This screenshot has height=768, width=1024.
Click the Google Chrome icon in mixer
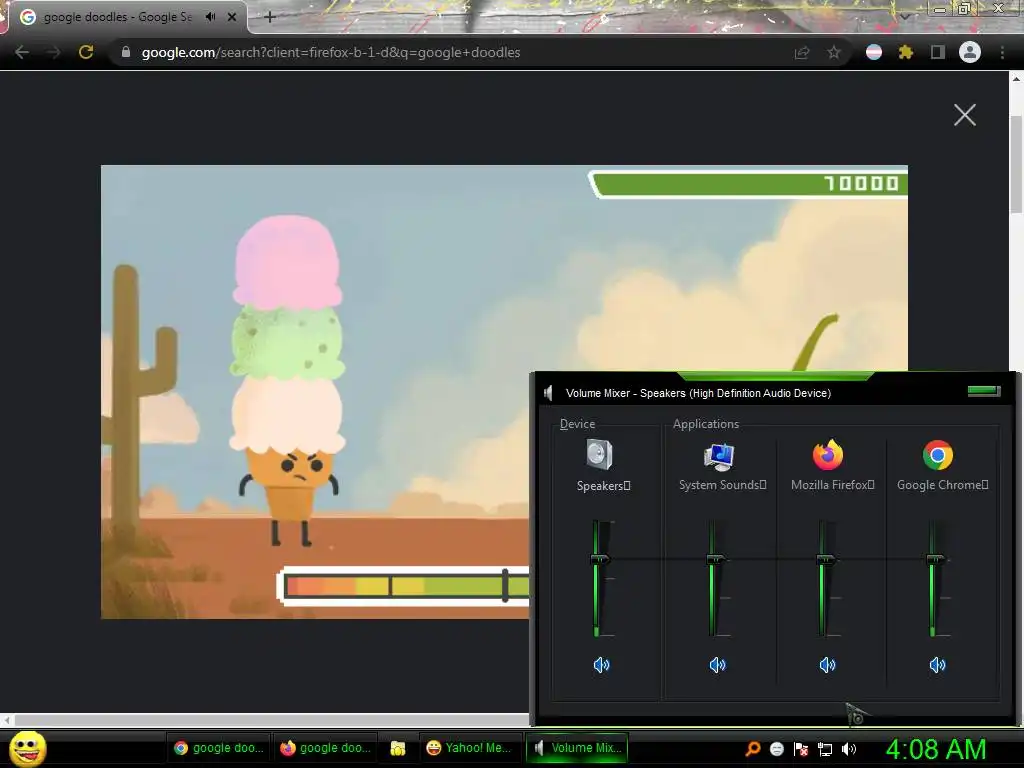tap(938, 455)
